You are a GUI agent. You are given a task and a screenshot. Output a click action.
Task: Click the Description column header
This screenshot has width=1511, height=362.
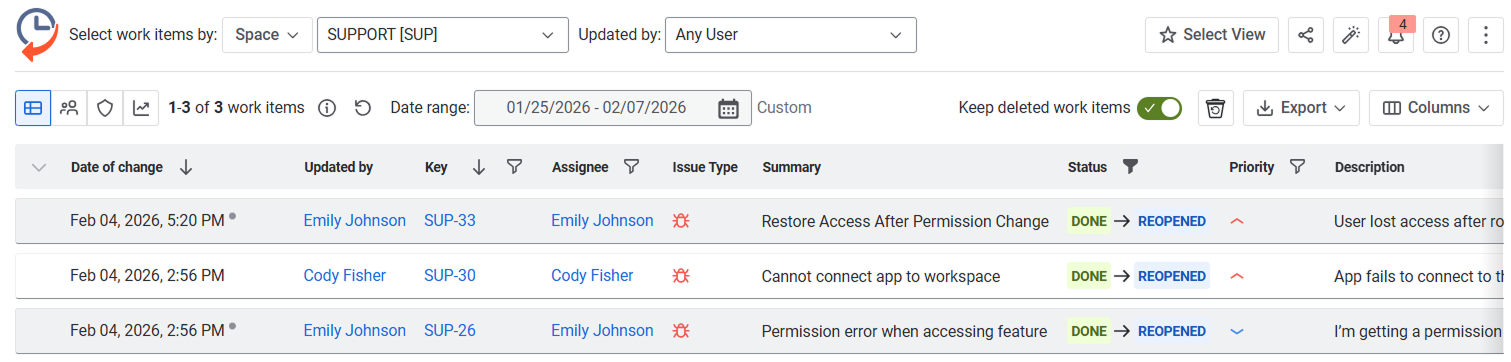pos(1369,167)
